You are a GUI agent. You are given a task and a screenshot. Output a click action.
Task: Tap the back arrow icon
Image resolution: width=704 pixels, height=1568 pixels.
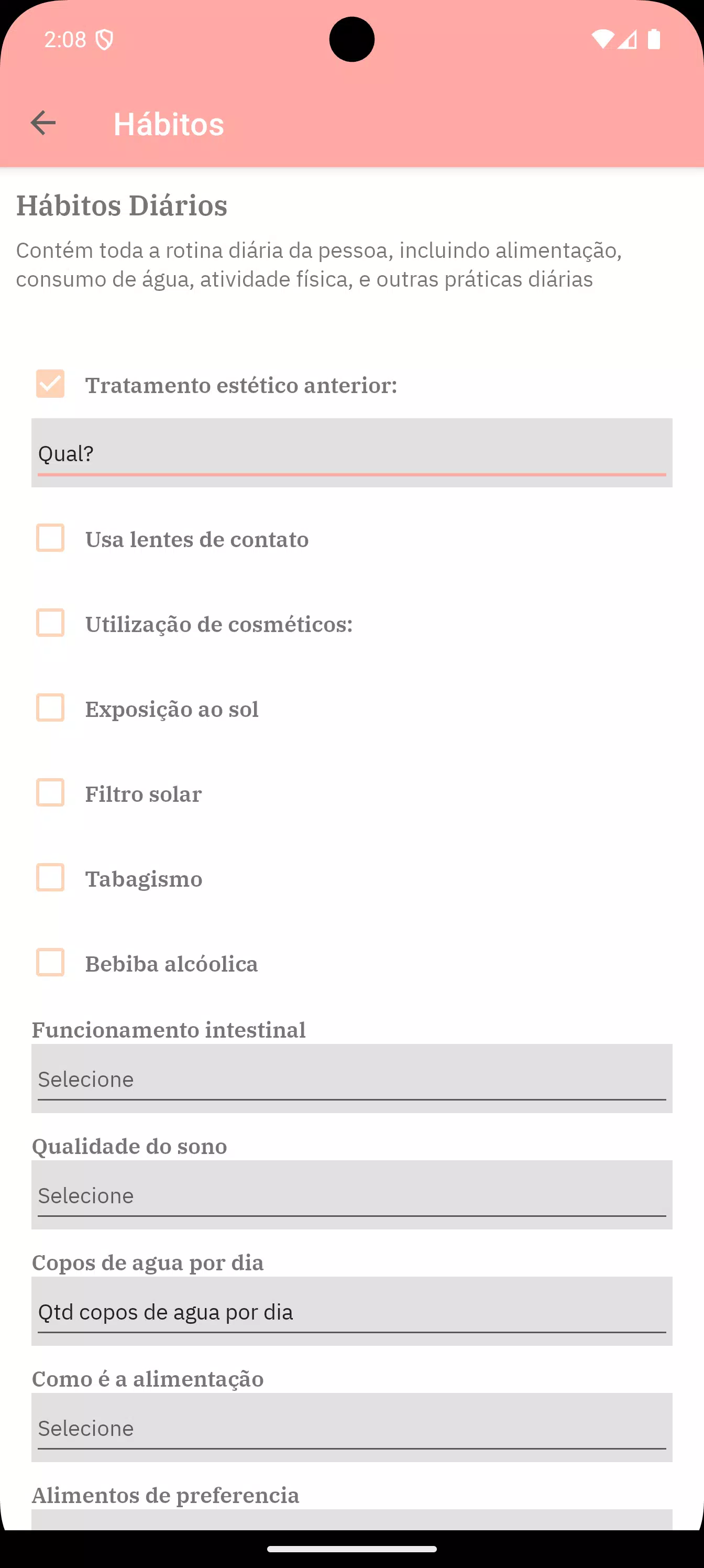(43, 123)
